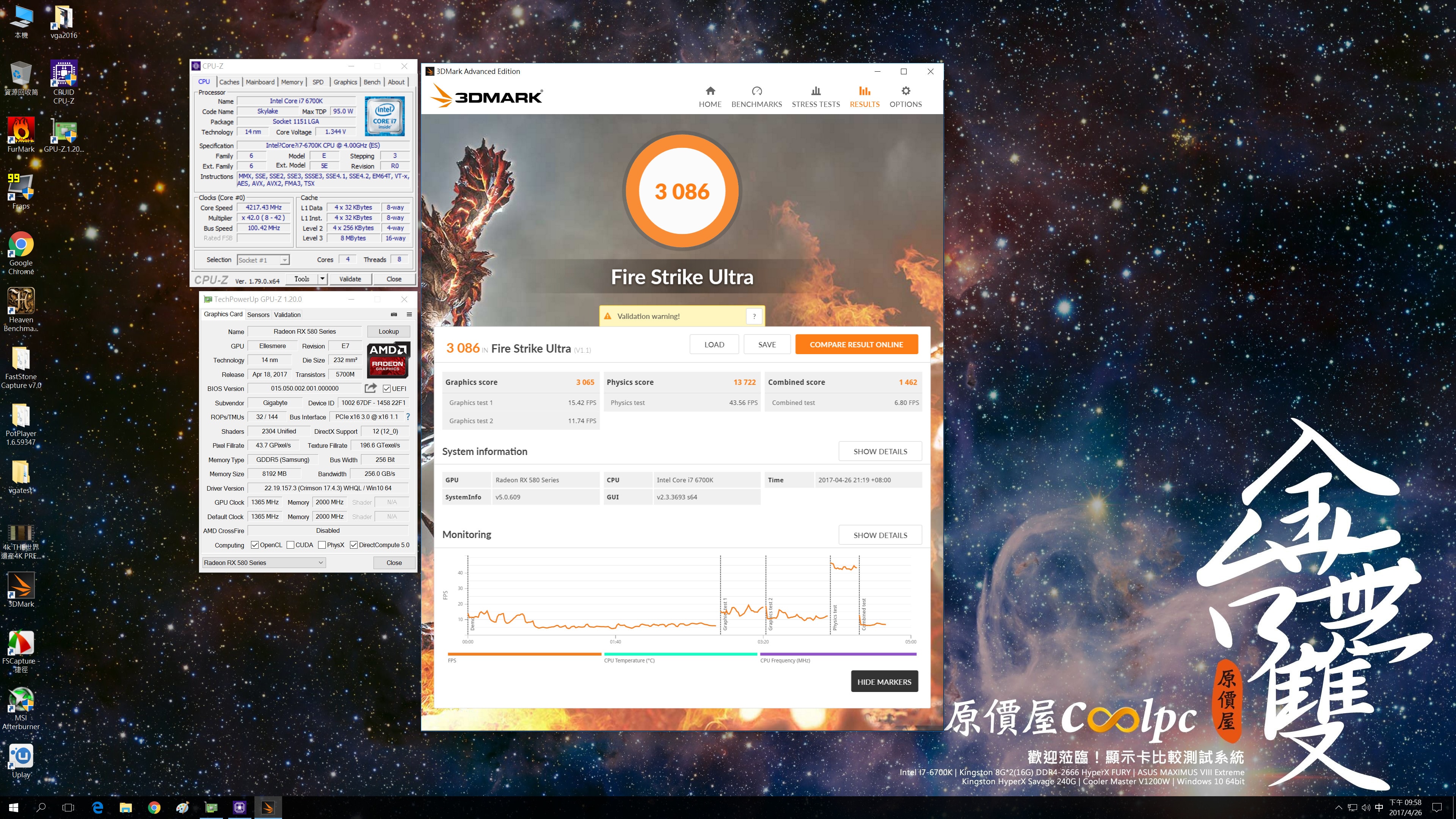Open BENCHMARKS in 3DMark
This screenshot has height=819, width=1456.
click(756, 97)
